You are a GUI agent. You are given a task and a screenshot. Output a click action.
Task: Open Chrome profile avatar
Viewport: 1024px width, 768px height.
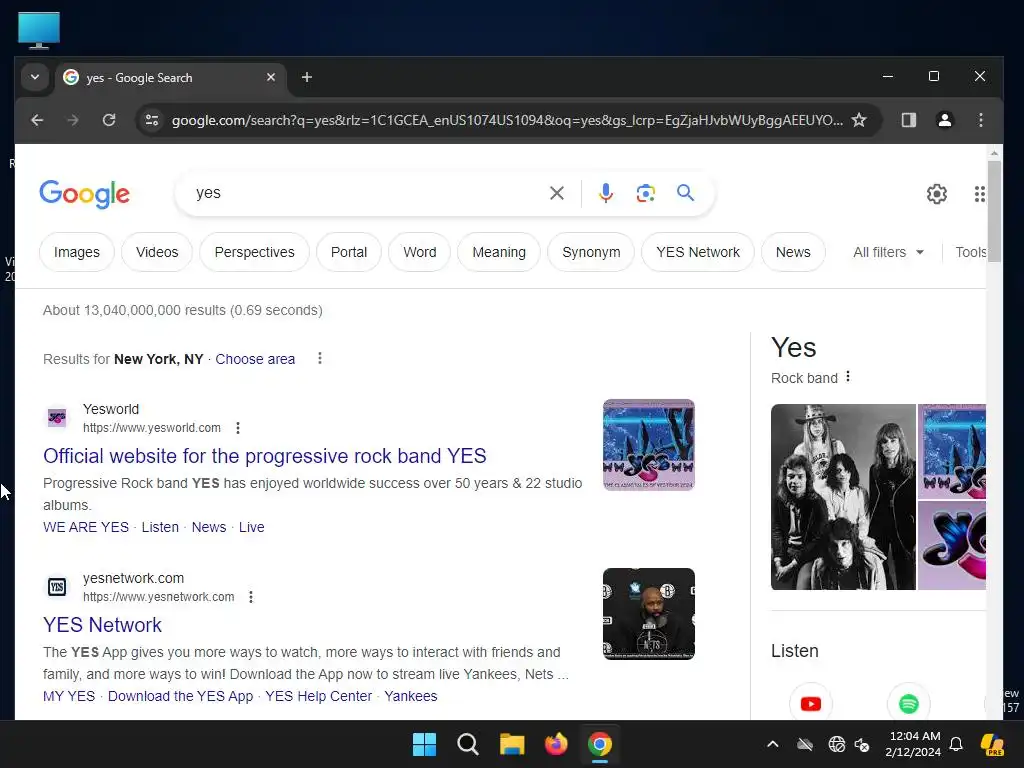click(944, 120)
